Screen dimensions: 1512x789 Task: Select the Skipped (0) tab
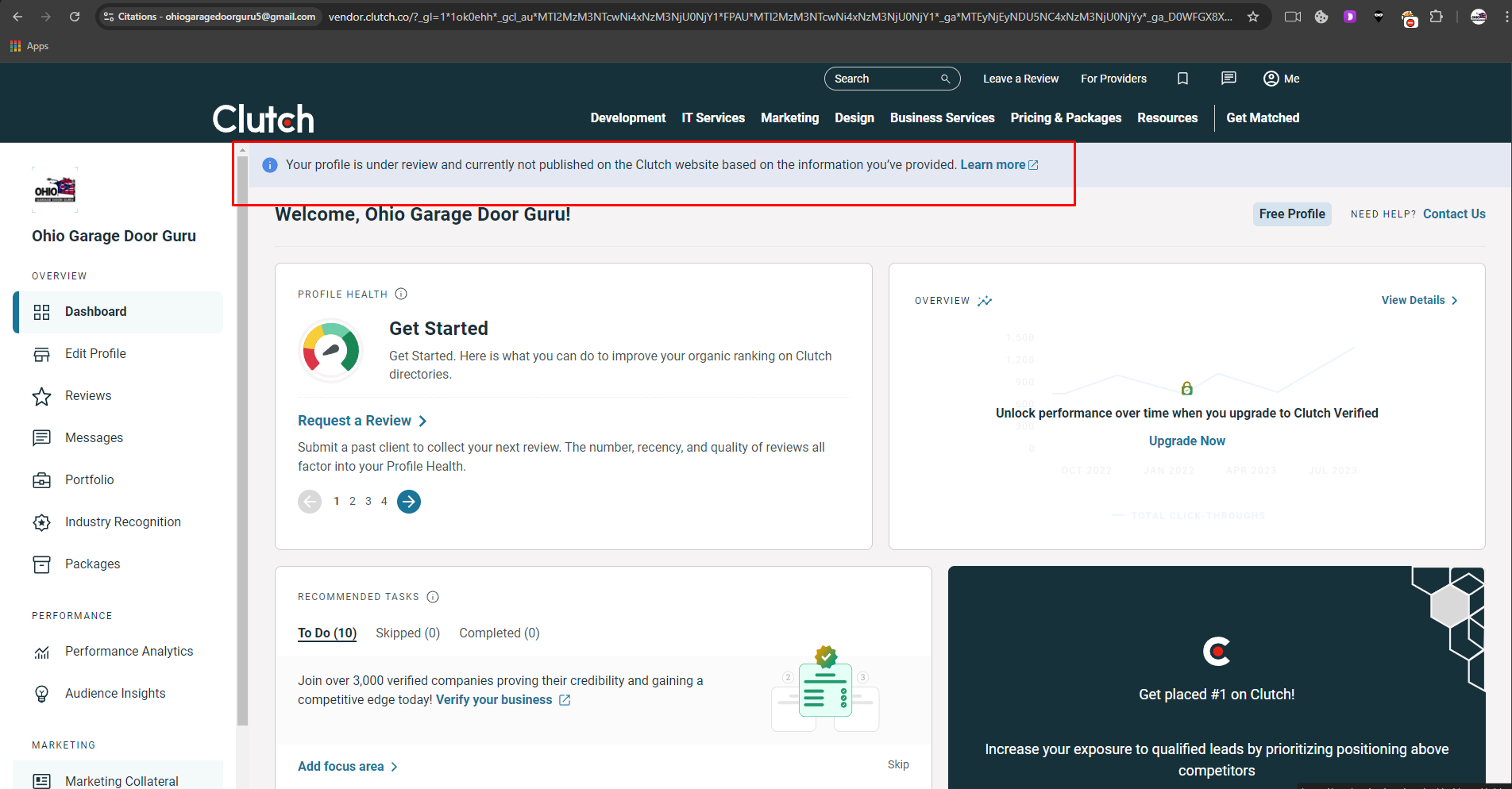(407, 633)
